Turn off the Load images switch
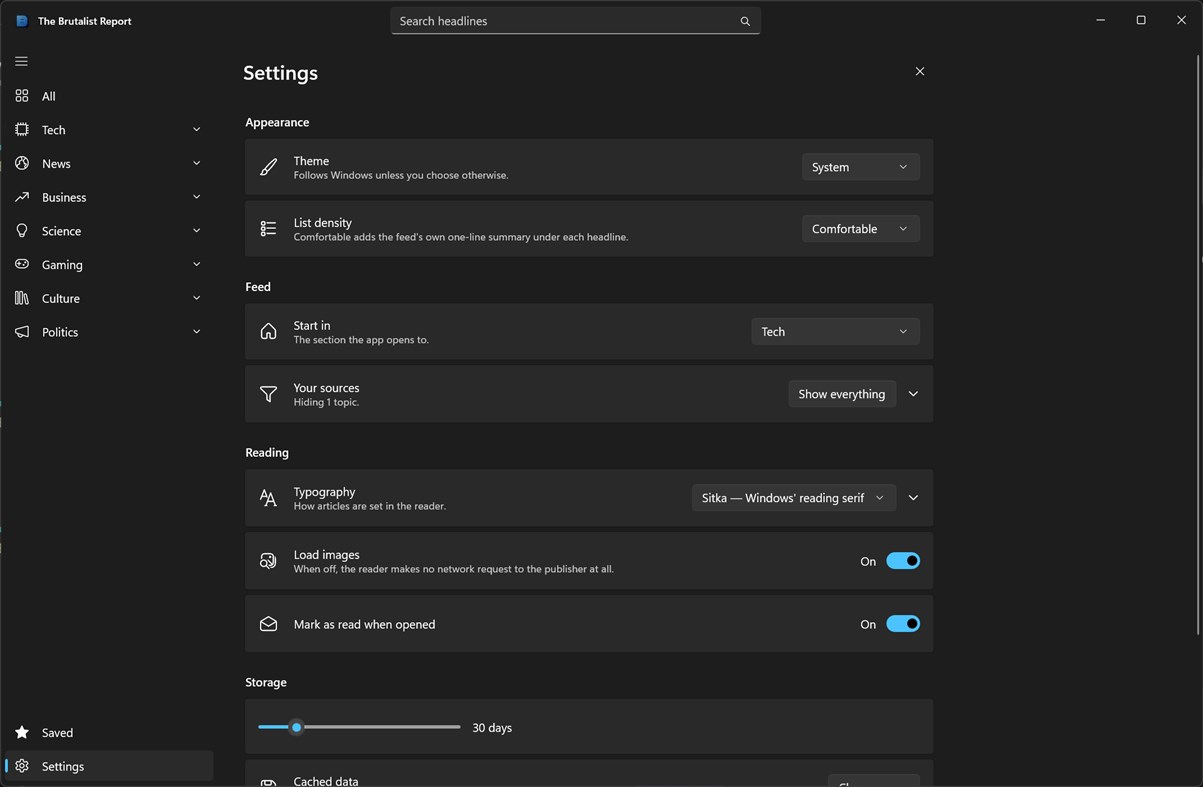 pos(903,561)
